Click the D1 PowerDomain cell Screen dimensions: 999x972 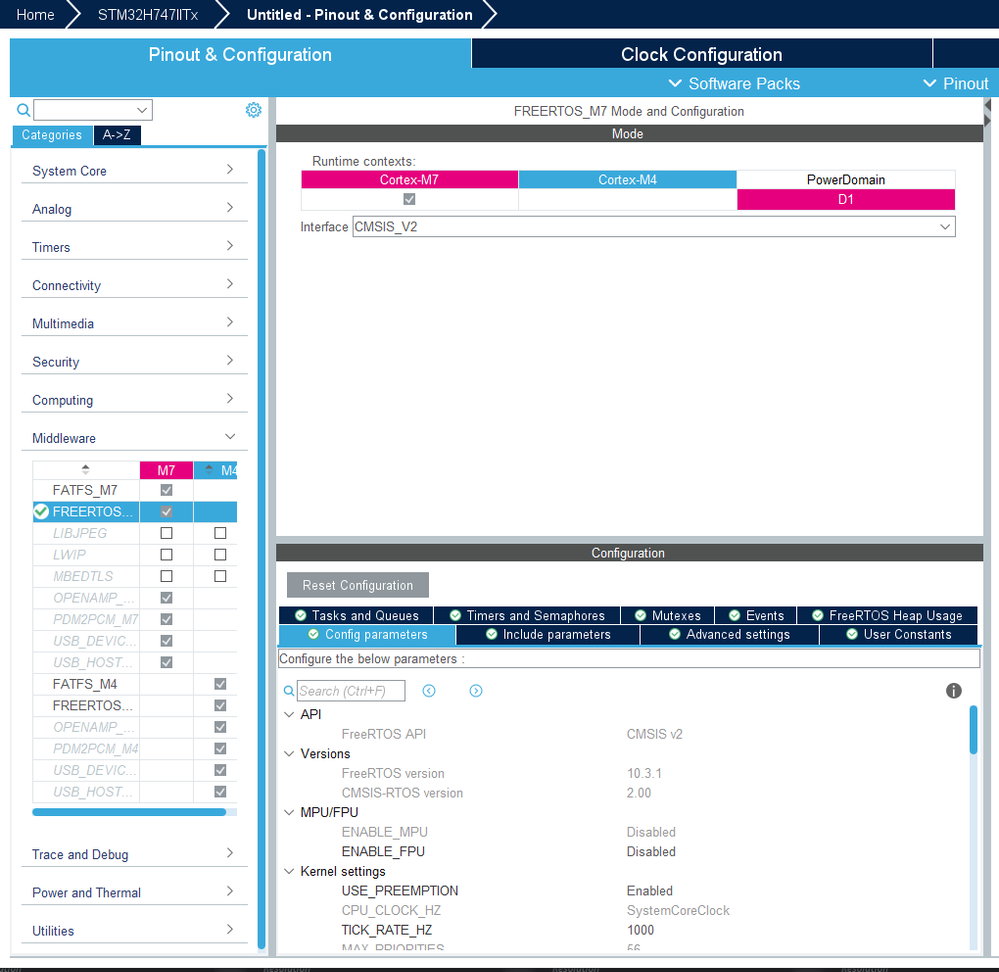[845, 199]
